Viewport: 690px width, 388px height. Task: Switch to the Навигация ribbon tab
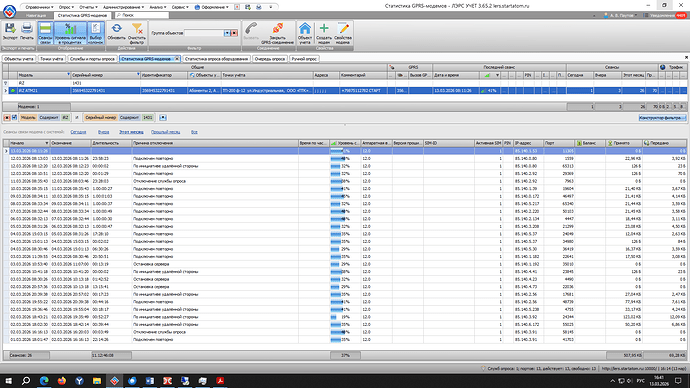coord(36,15)
